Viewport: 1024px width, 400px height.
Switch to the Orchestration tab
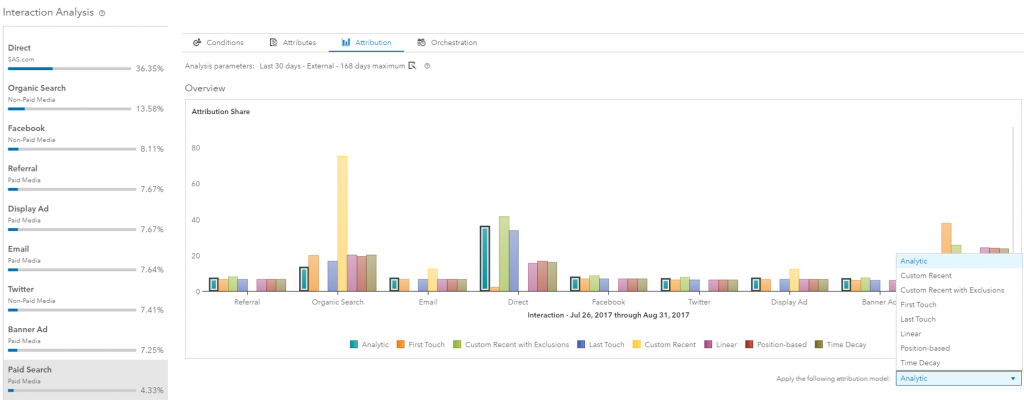[x=446, y=43]
